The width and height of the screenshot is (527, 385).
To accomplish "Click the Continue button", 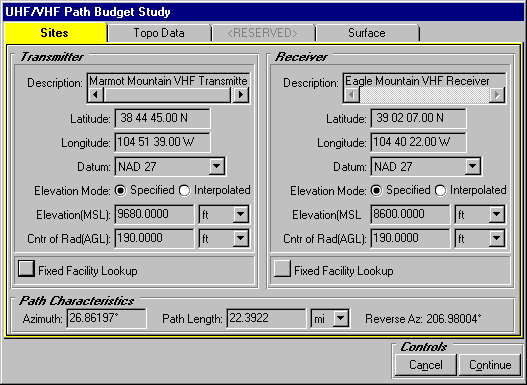I will click(x=490, y=365).
